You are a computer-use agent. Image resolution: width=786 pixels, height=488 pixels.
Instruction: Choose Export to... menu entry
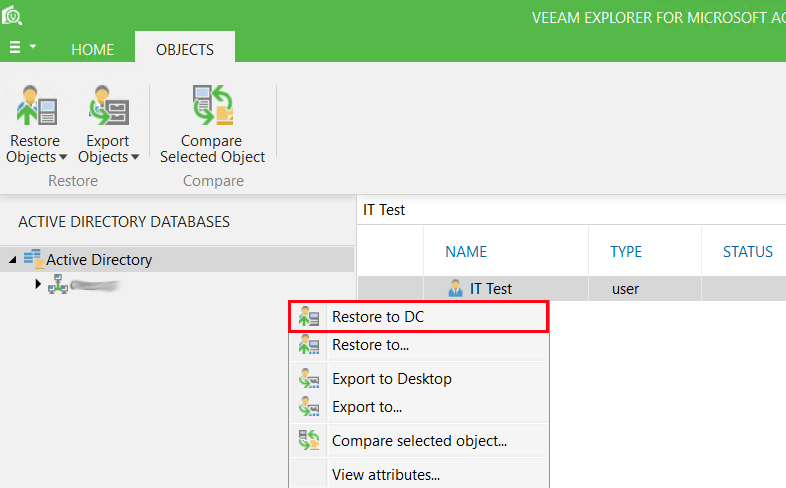tap(419, 407)
